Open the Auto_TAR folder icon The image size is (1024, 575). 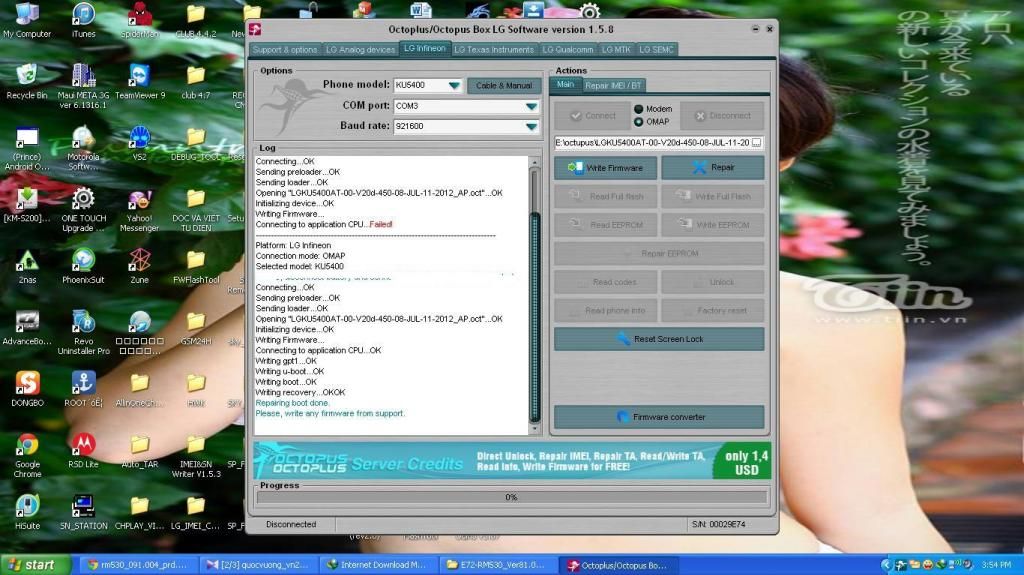click(x=140, y=450)
